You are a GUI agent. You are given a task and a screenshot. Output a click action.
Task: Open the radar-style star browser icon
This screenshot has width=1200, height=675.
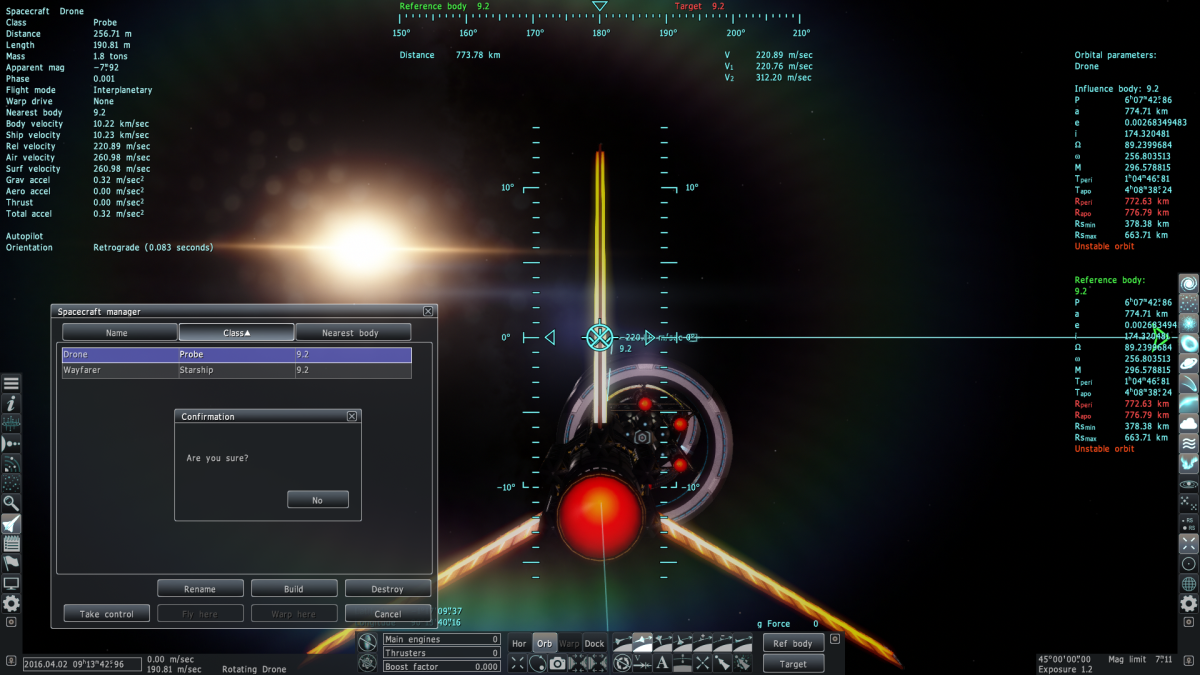11,463
